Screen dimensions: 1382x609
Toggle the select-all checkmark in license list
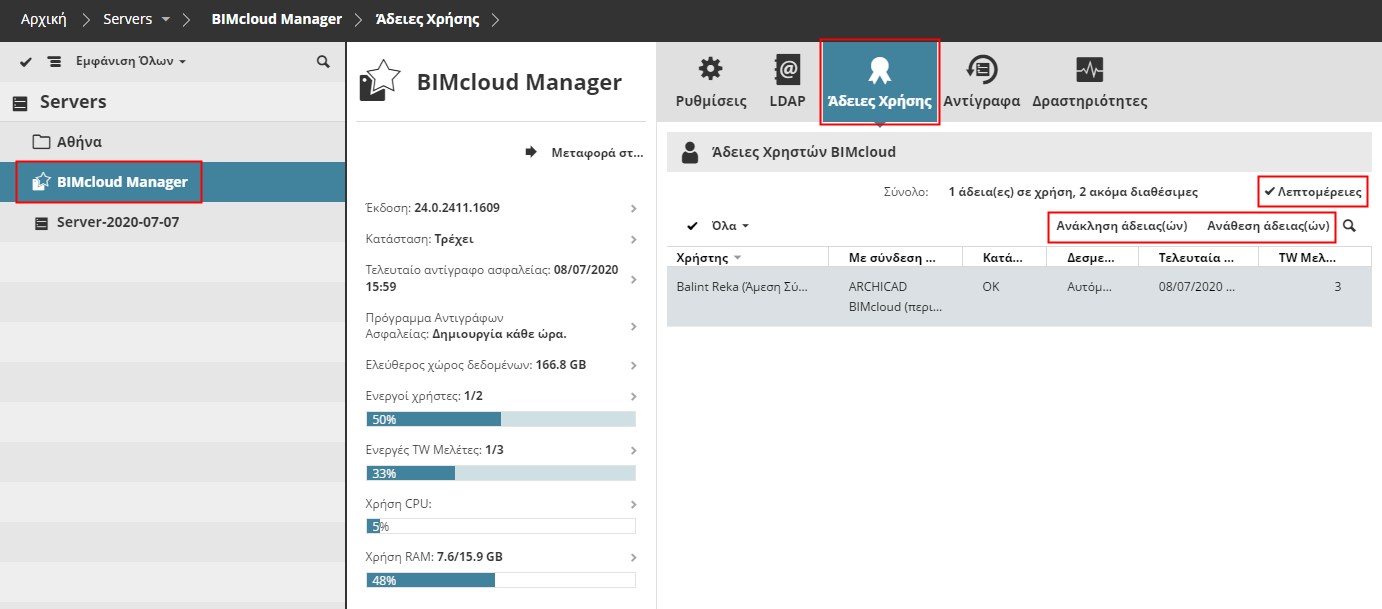pos(692,226)
